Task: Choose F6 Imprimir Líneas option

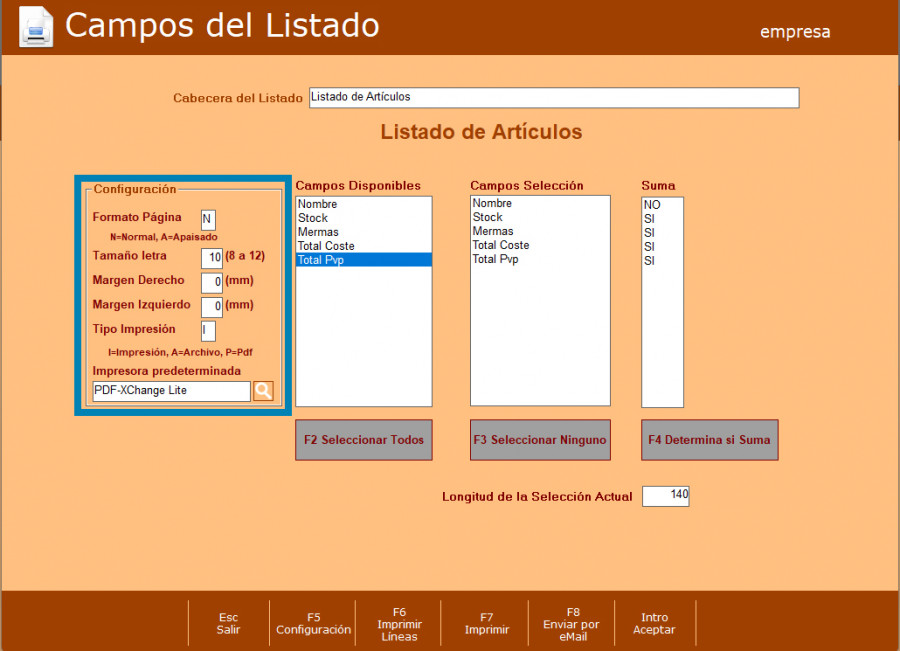Action: click(x=399, y=624)
